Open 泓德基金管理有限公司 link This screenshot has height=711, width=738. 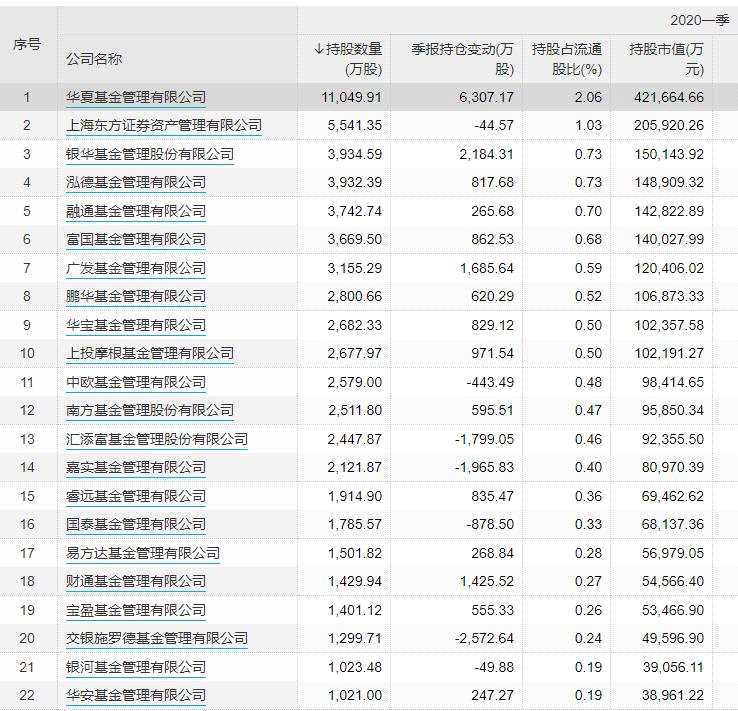click(x=136, y=182)
